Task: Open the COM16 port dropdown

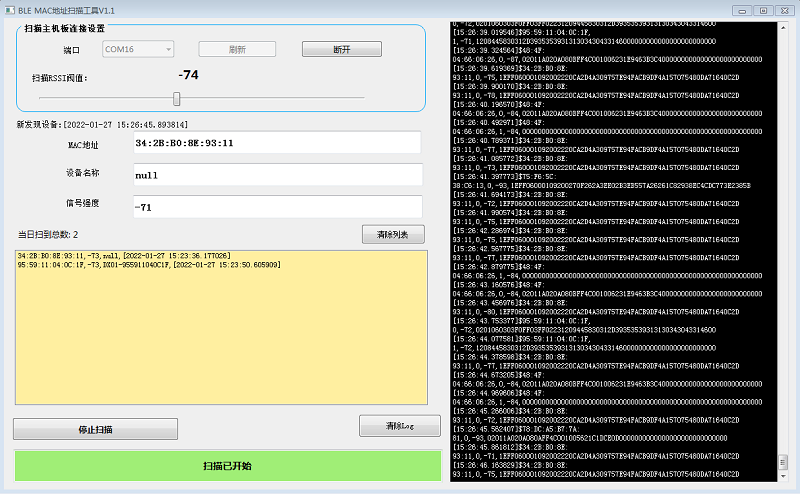Action: coord(138,49)
